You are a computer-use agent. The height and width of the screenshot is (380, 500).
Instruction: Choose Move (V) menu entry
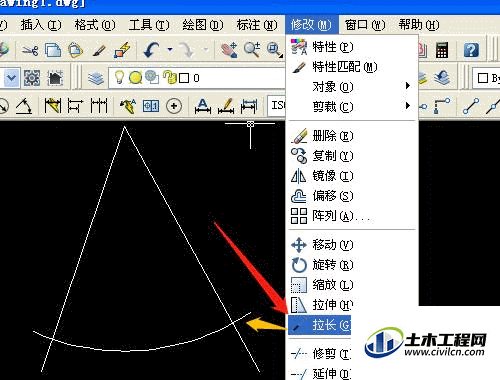pos(352,245)
